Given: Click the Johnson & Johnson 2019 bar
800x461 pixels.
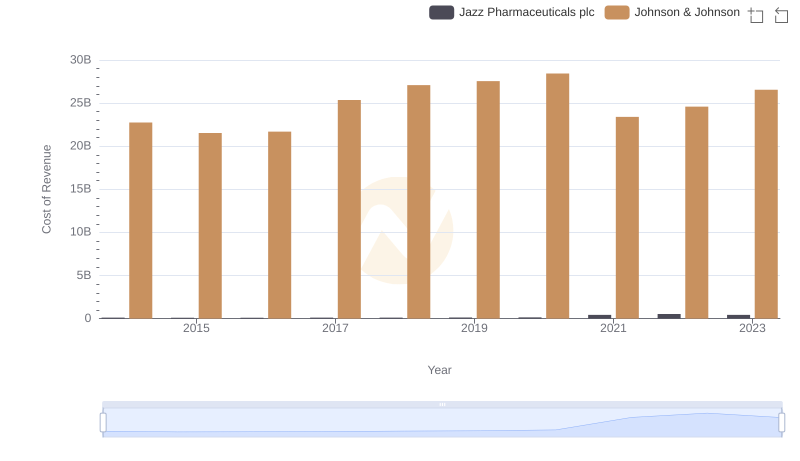Looking at the screenshot, I should (488, 200).
